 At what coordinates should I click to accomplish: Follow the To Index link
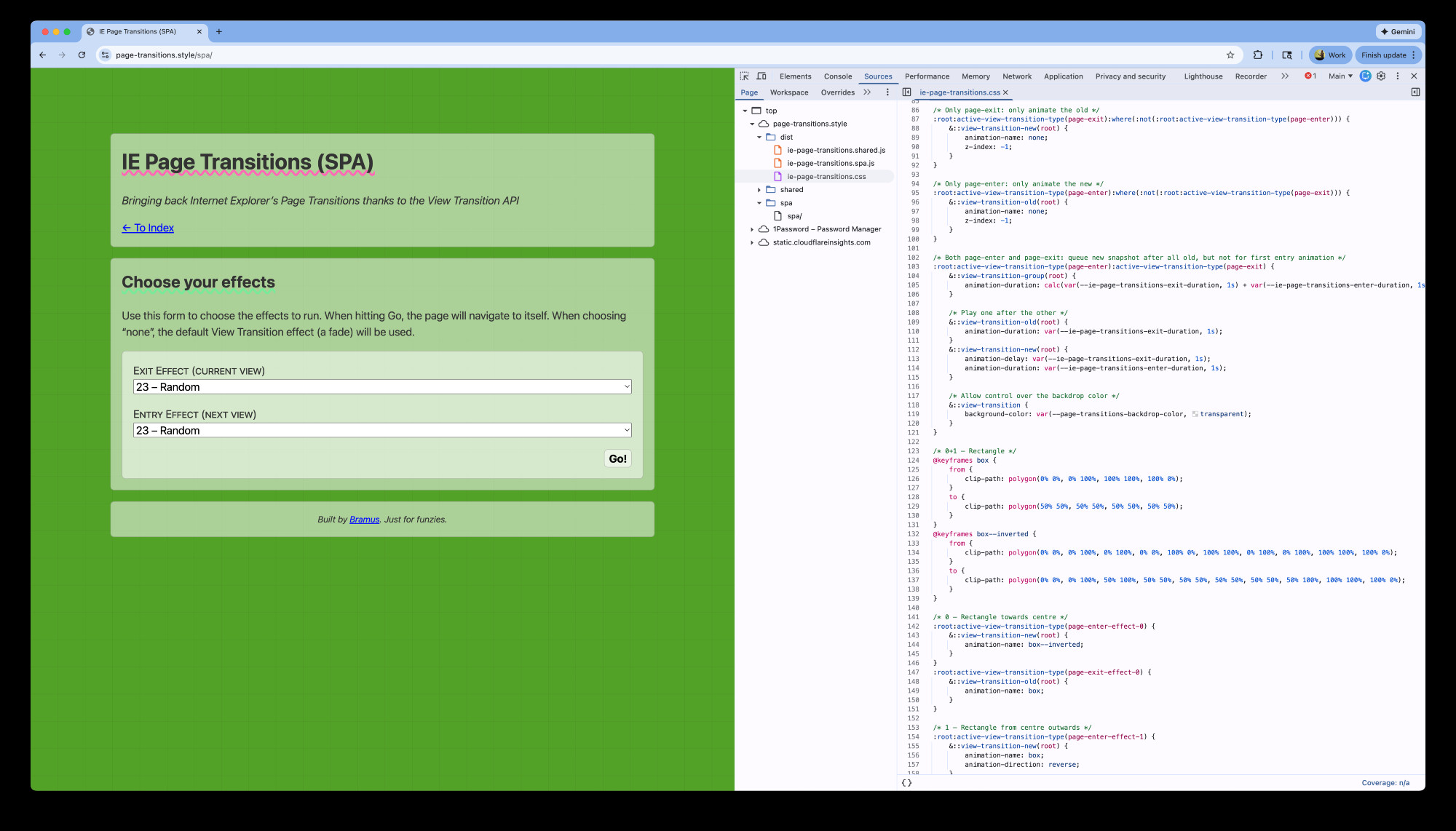(x=148, y=228)
